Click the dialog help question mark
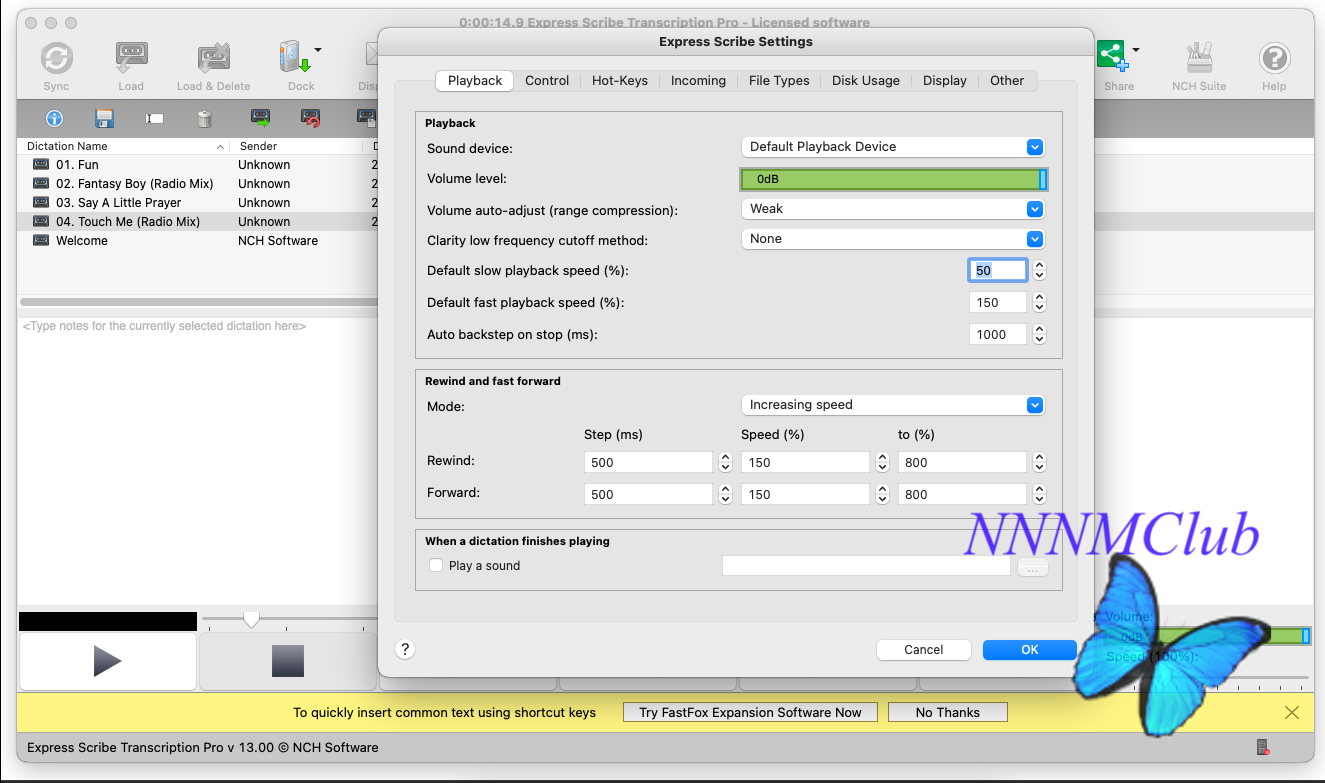 coord(405,649)
